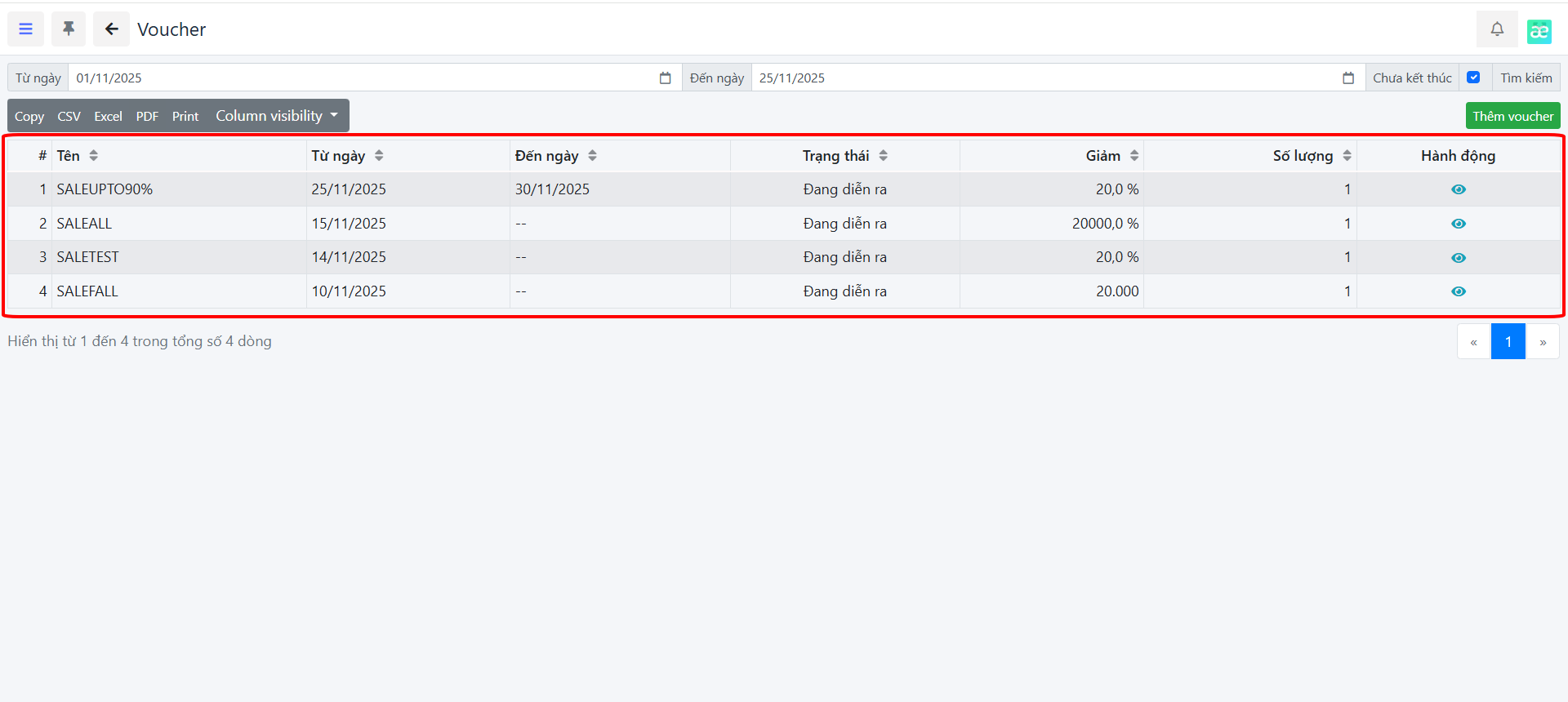Go back using the arrow icon
Image resolution: width=1568 pixels, height=702 pixels.
[111, 29]
